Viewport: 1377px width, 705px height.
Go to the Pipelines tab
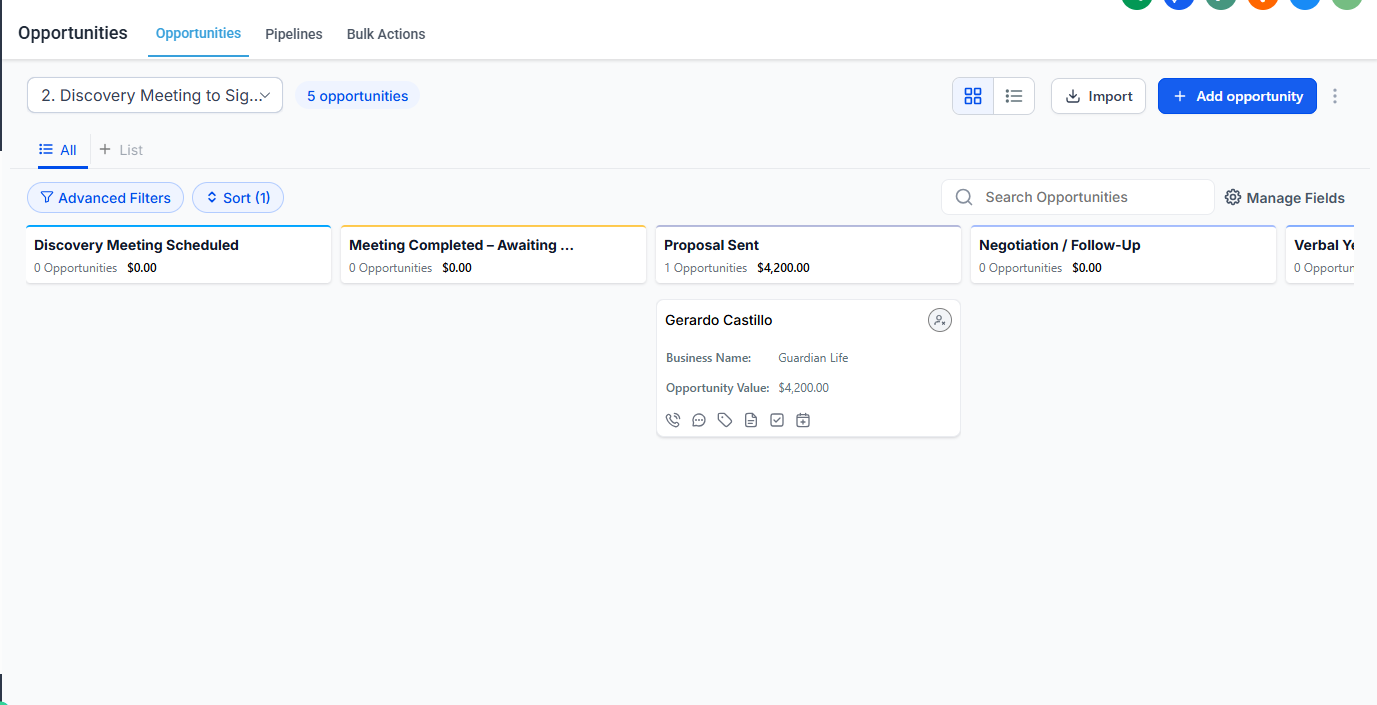pyautogui.click(x=294, y=34)
